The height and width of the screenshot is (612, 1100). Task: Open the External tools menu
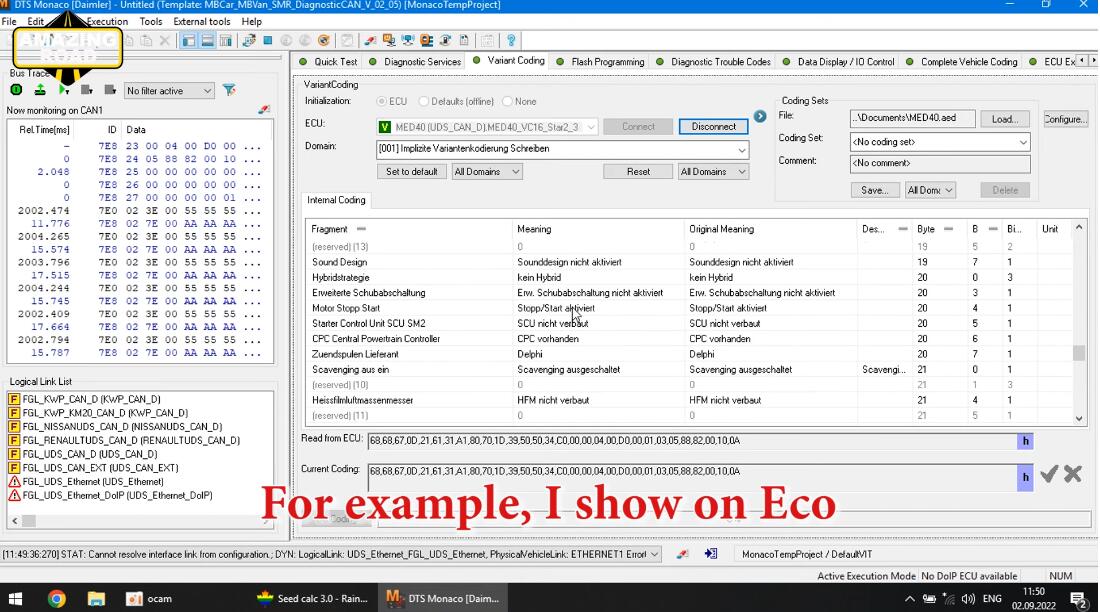tap(202, 22)
